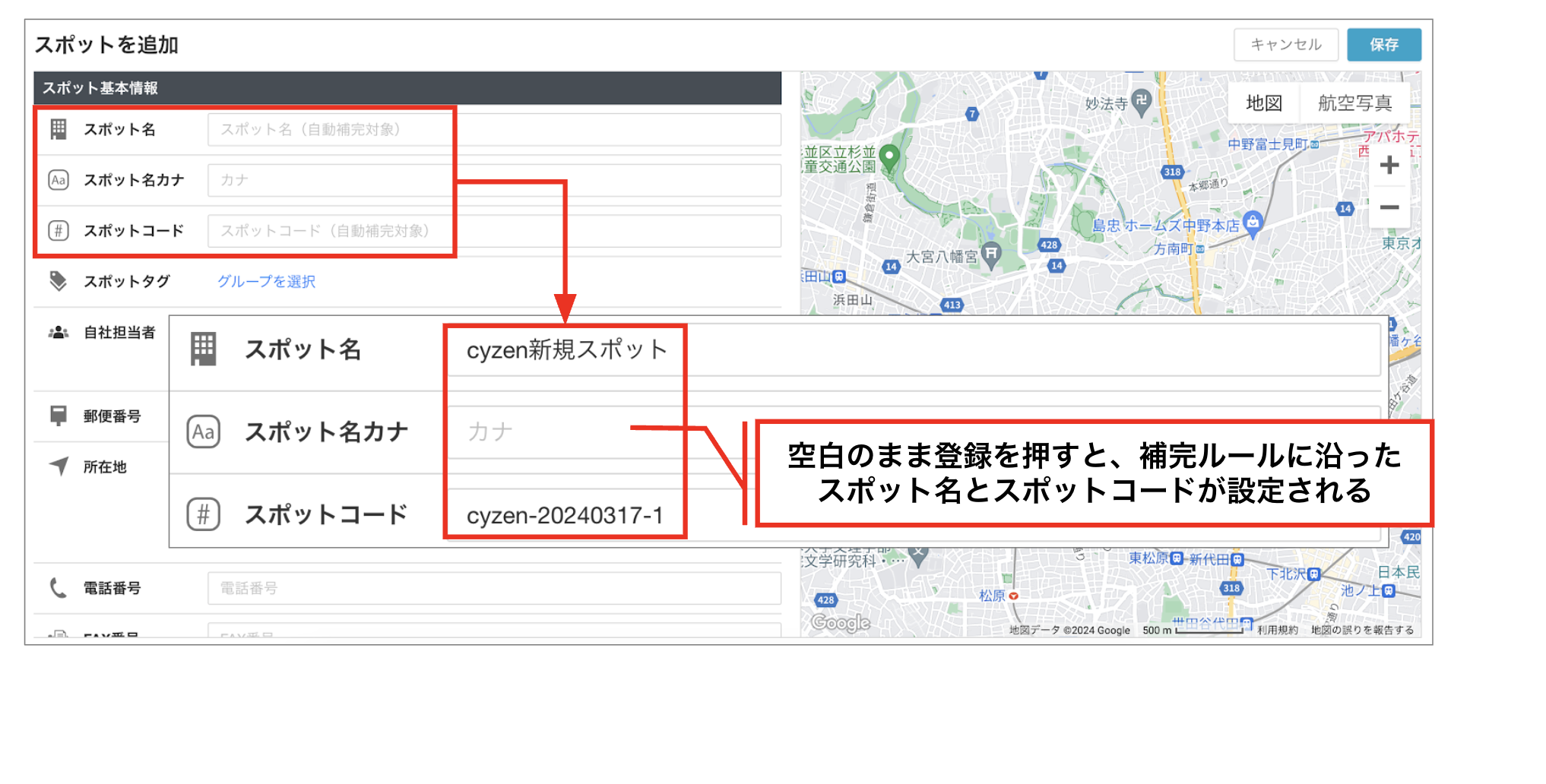Viewport: 1546px width, 784px height.
Task: Click enlarged field showing cyzen新規スポット
Action: pyautogui.click(x=914, y=350)
